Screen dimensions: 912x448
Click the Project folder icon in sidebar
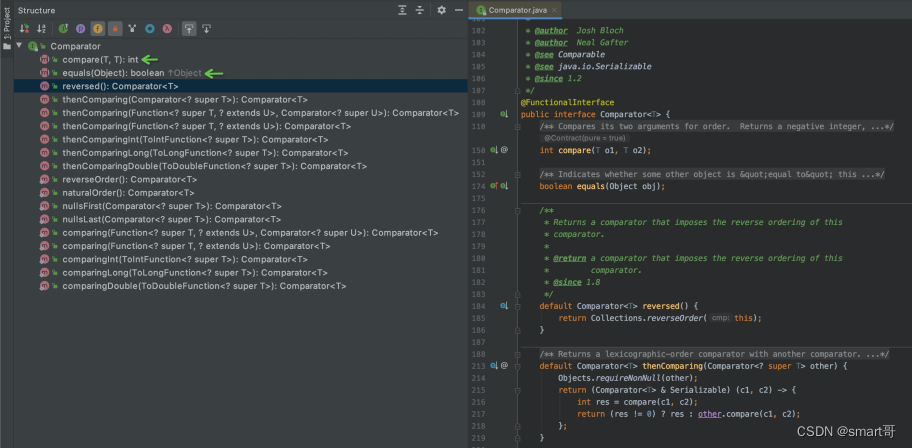point(7,46)
